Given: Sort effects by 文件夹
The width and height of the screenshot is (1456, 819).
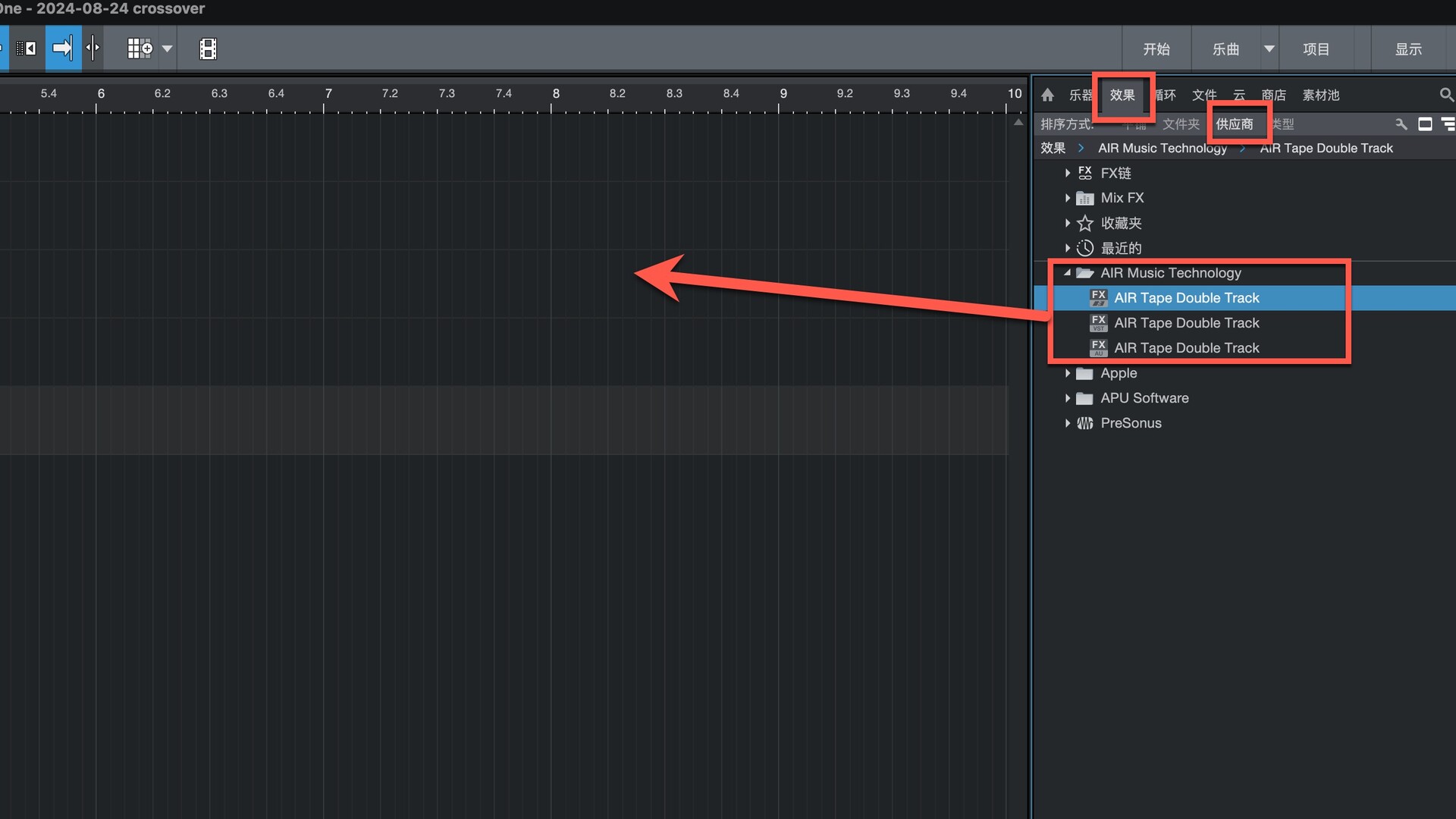Looking at the screenshot, I should (1181, 124).
